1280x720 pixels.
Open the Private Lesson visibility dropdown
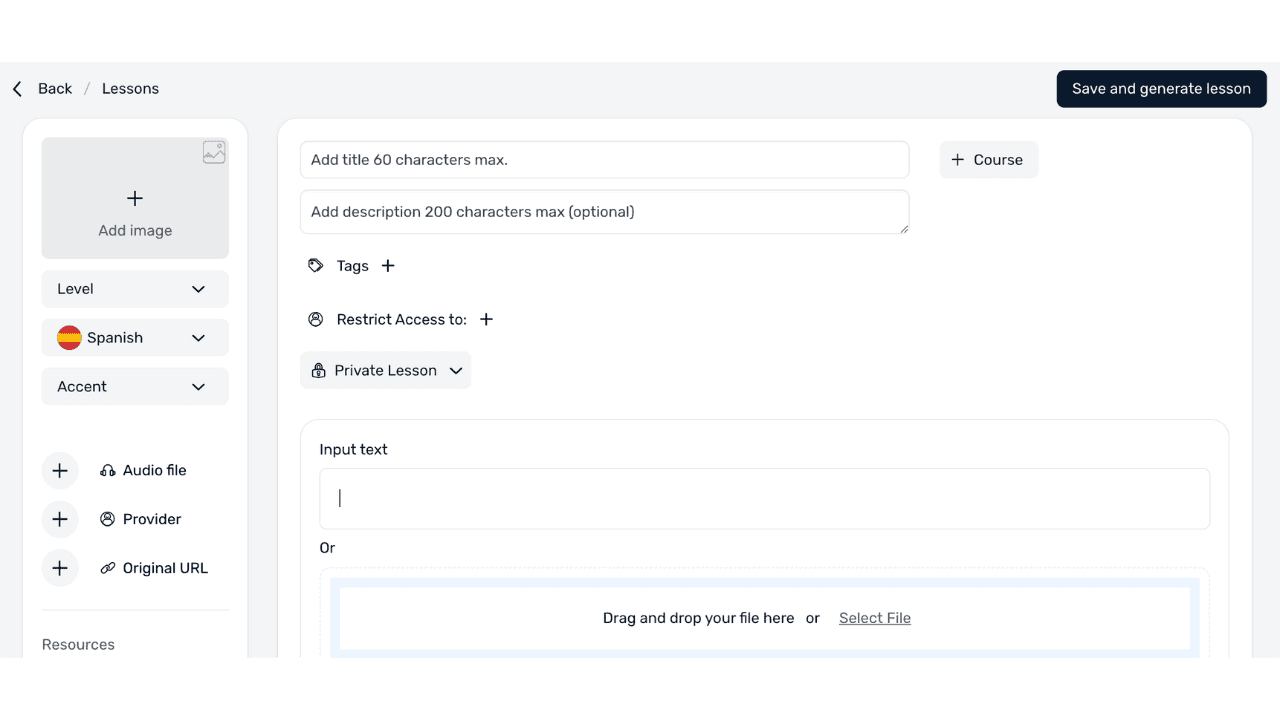[x=385, y=371]
